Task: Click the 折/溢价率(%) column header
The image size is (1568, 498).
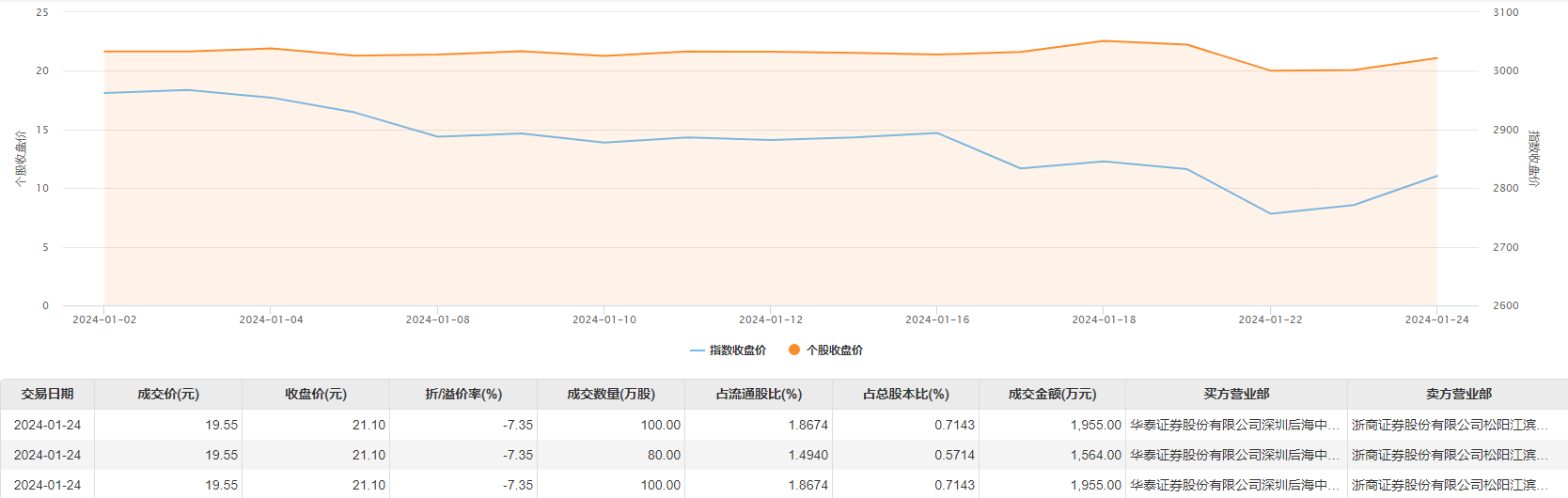Action: point(463,395)
